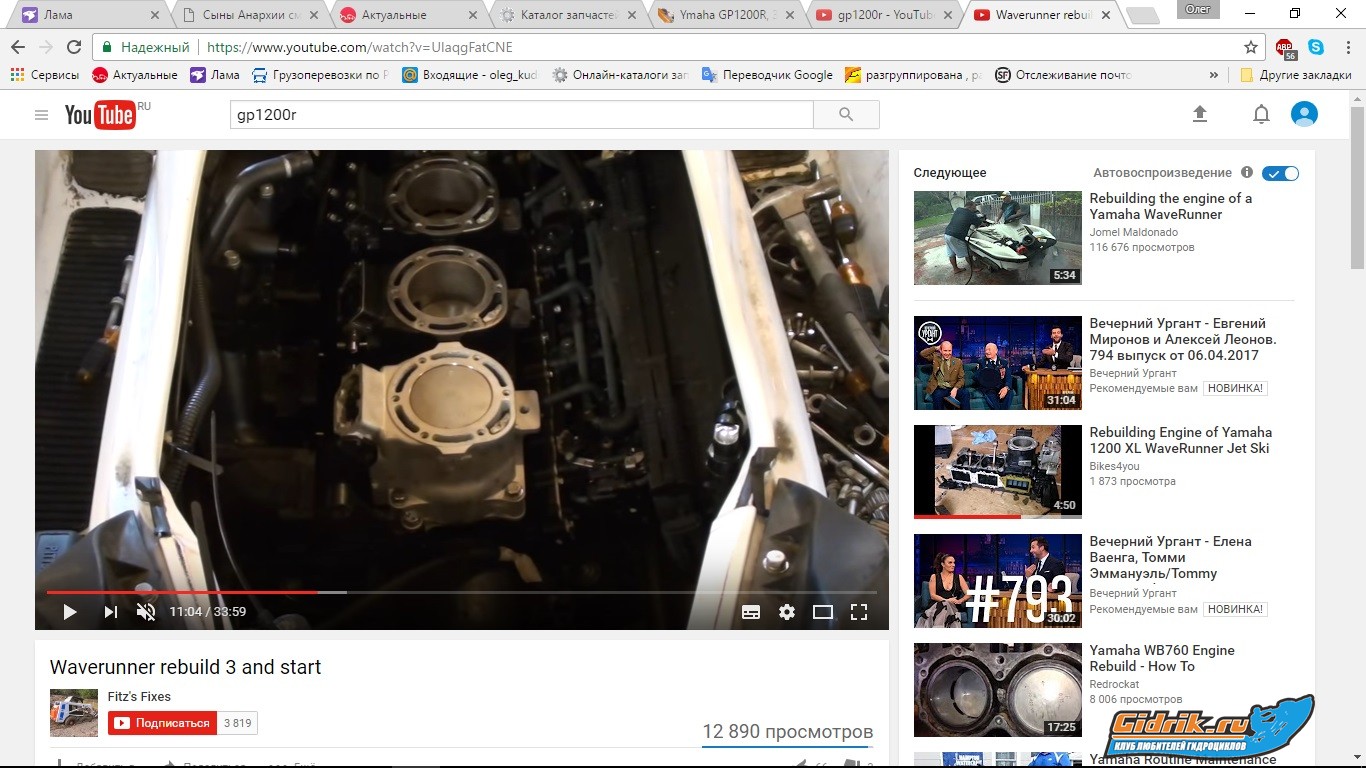Play the Waverunner rebuild video
This screenshot has width=1366, height=768.
click(x=70, y=612)
